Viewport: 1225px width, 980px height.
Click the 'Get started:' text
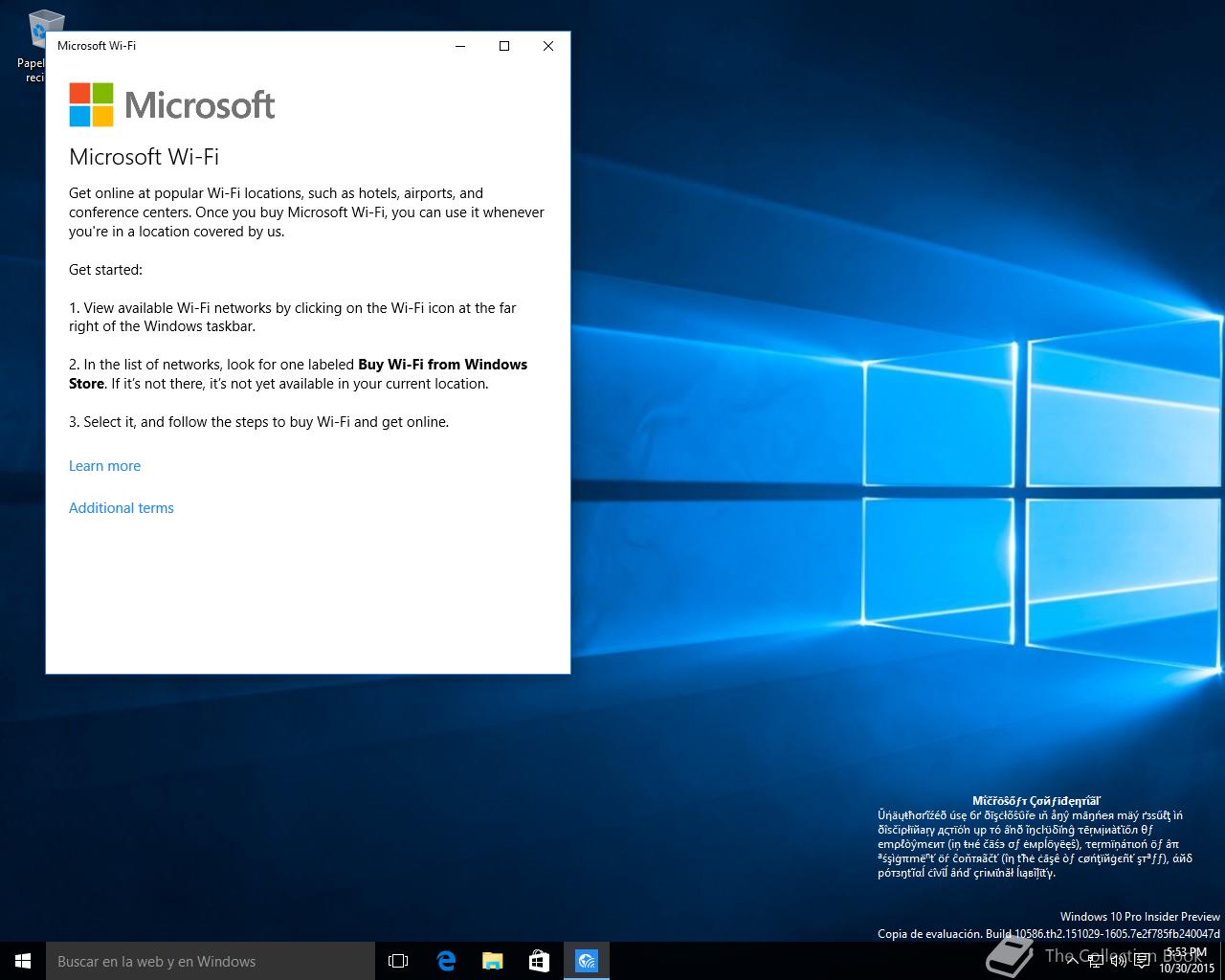[105, 270]
